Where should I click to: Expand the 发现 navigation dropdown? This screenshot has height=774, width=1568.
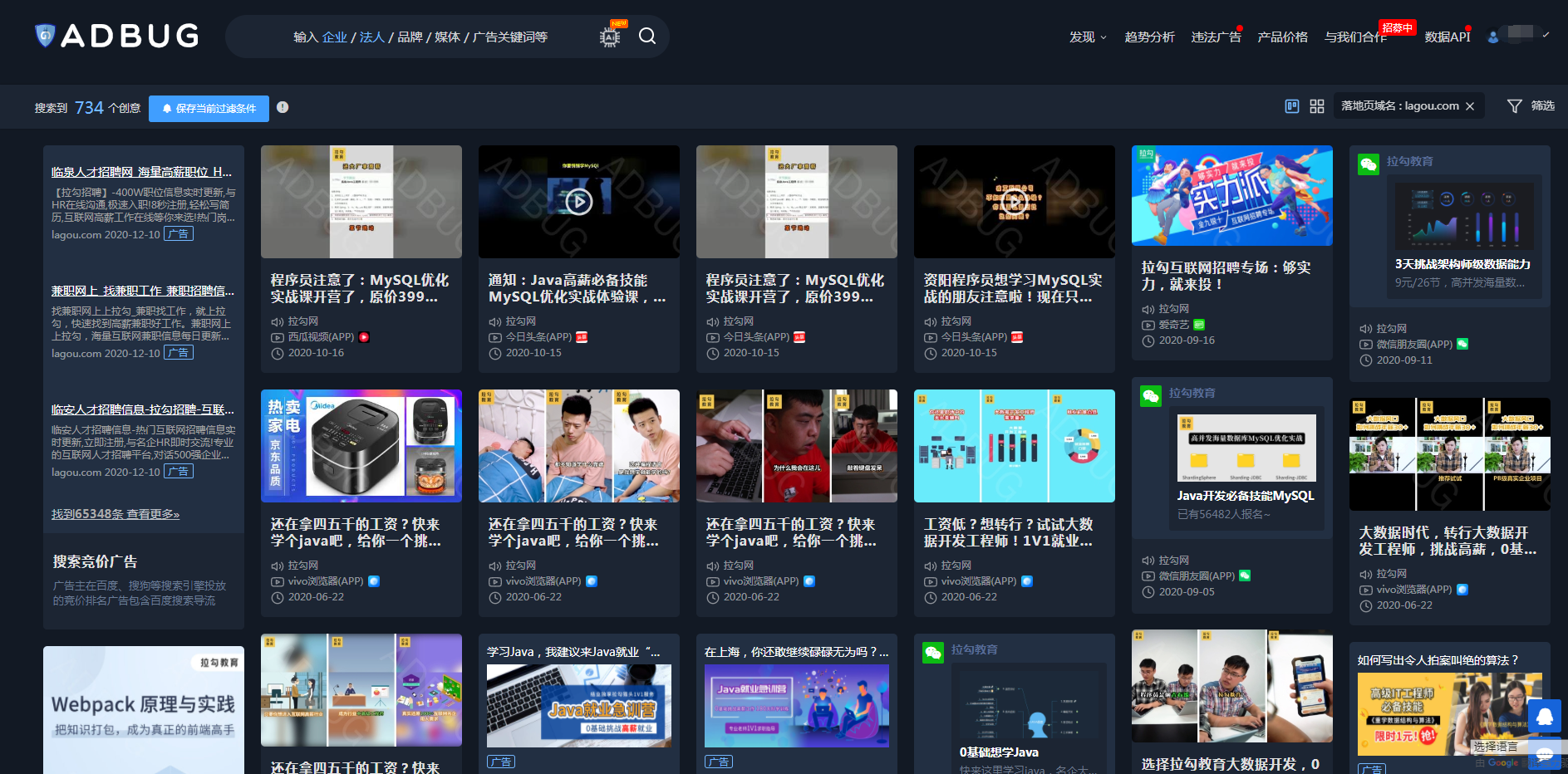(x=1087, y=37)
